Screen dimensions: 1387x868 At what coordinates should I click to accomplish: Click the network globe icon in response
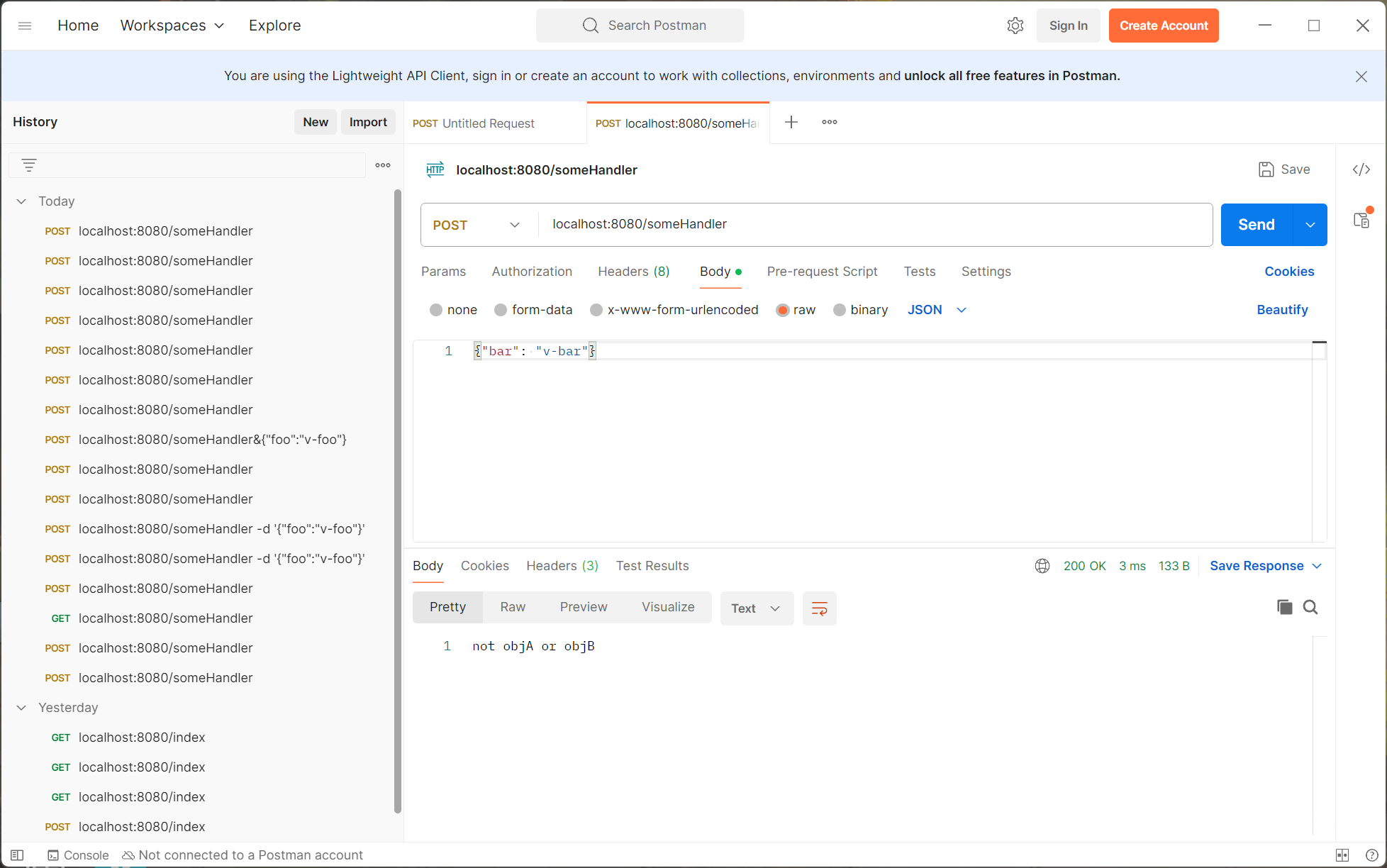(x=1042, y=566)
